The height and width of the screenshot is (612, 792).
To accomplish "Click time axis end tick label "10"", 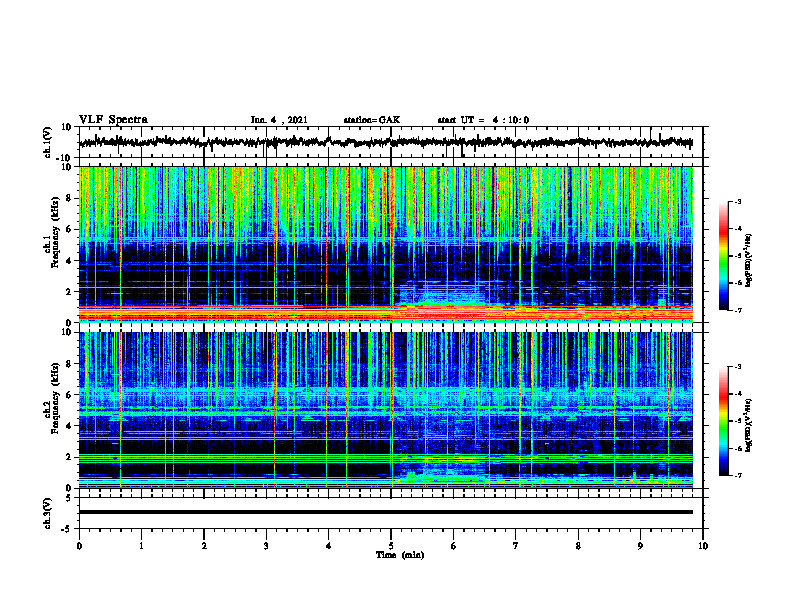I will coord(703,546).
